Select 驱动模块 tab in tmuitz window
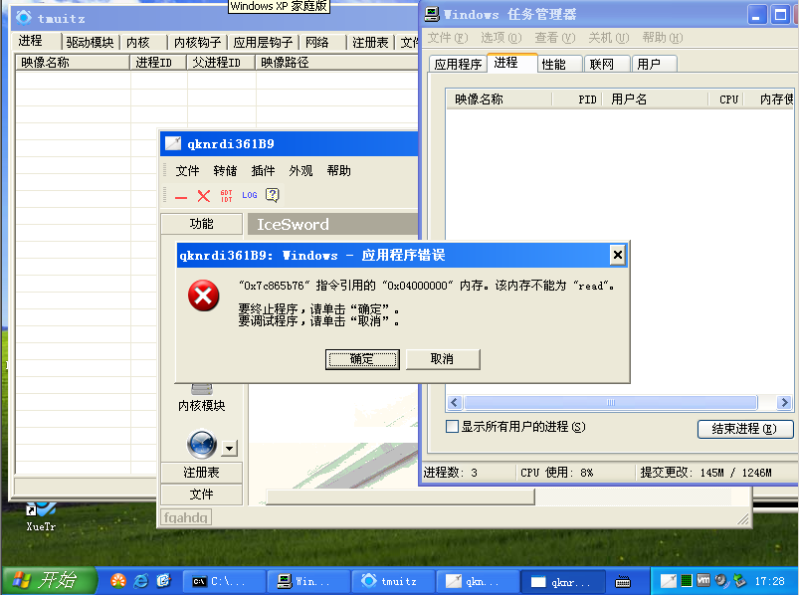This screenshot has width=800, height=595. (90, 42)
